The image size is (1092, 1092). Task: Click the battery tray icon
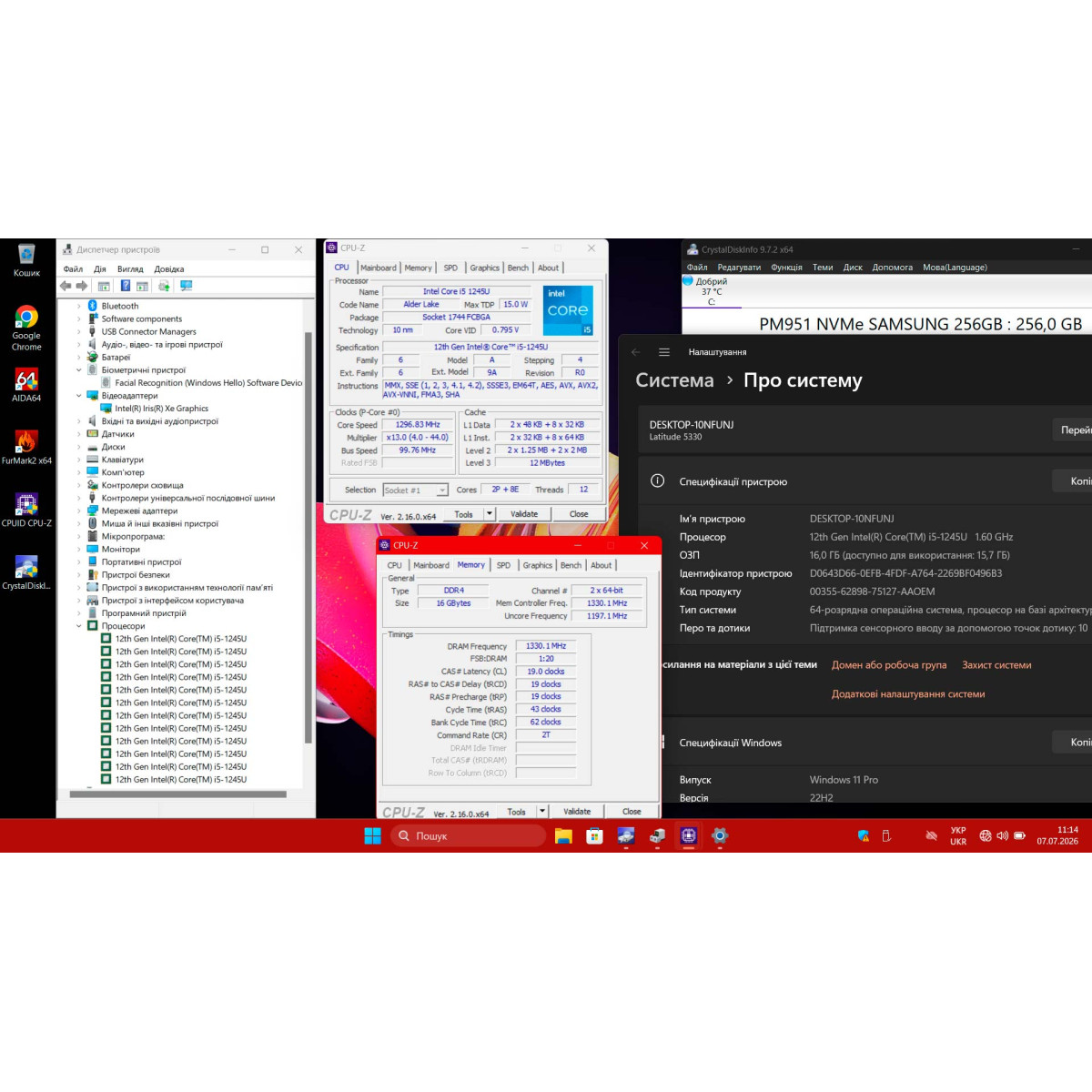click(x=1019, y=835)
